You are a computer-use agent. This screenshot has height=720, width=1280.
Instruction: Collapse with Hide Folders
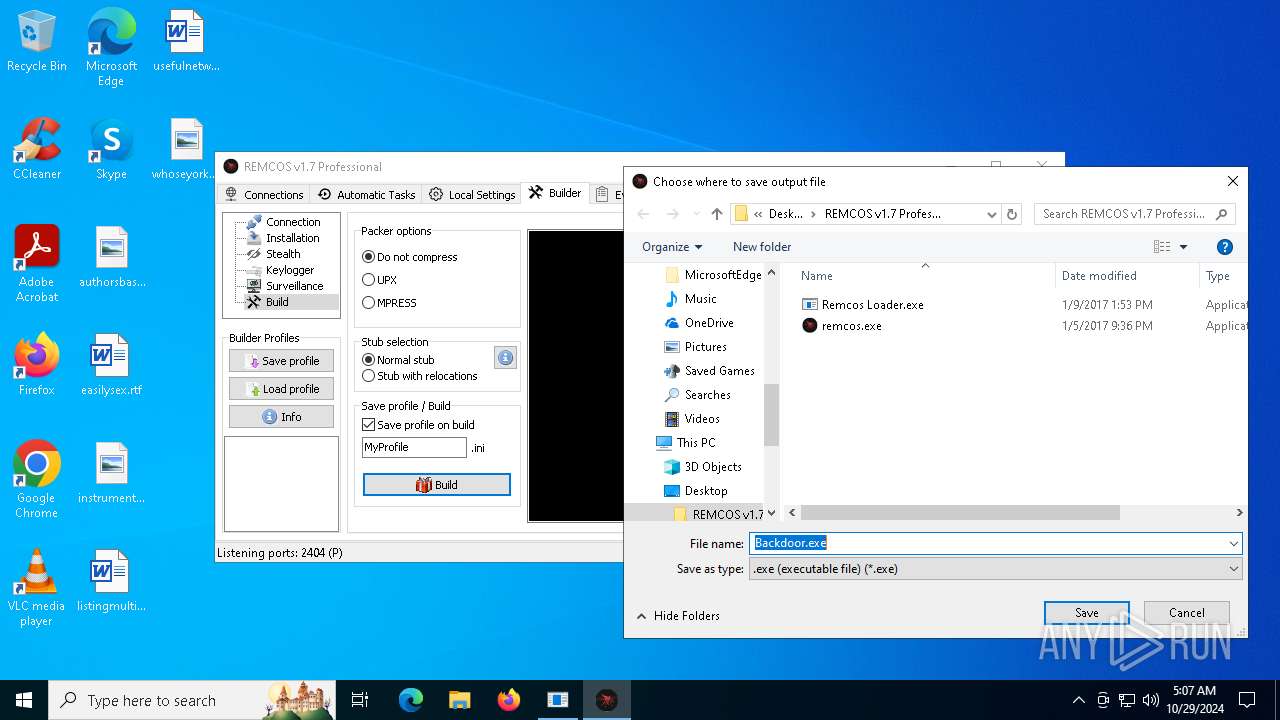click(x=678, y=616)
